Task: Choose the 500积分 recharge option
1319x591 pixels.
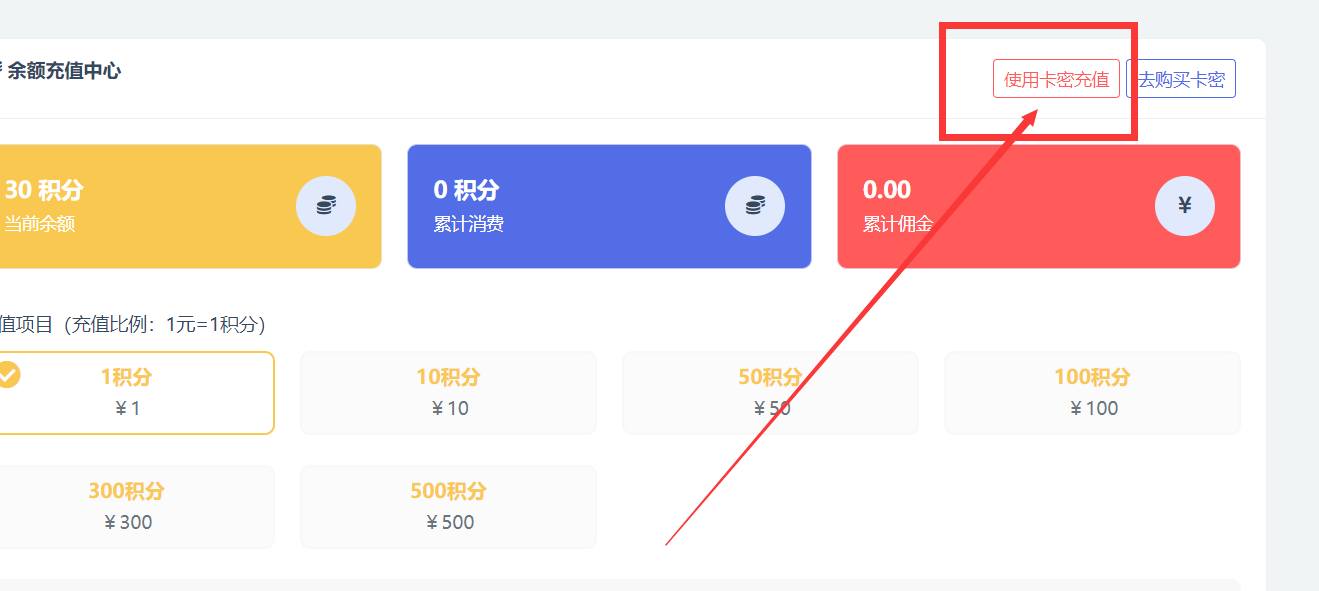Action: tap(448, 507)
